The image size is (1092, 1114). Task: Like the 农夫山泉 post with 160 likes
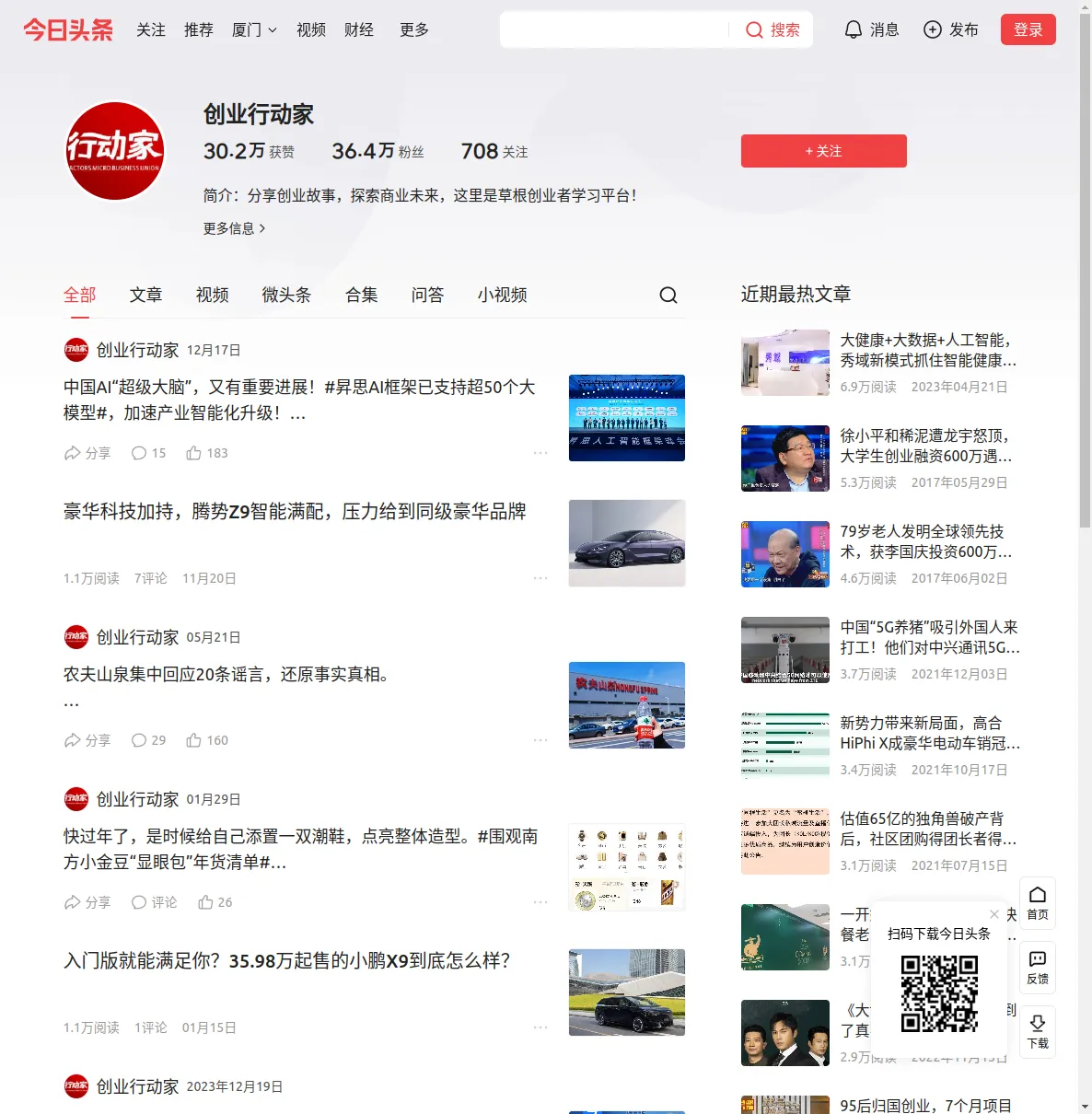206,740
